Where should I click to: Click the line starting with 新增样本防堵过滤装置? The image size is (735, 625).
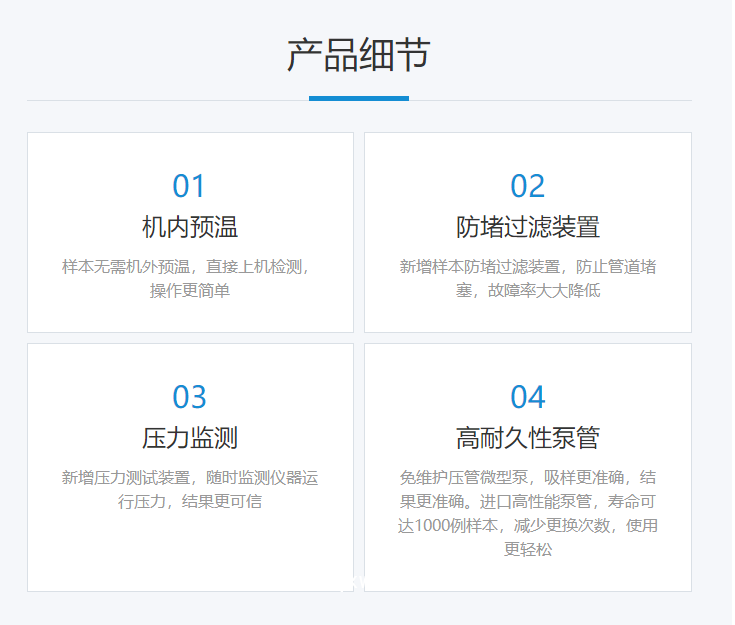[527, 267]
